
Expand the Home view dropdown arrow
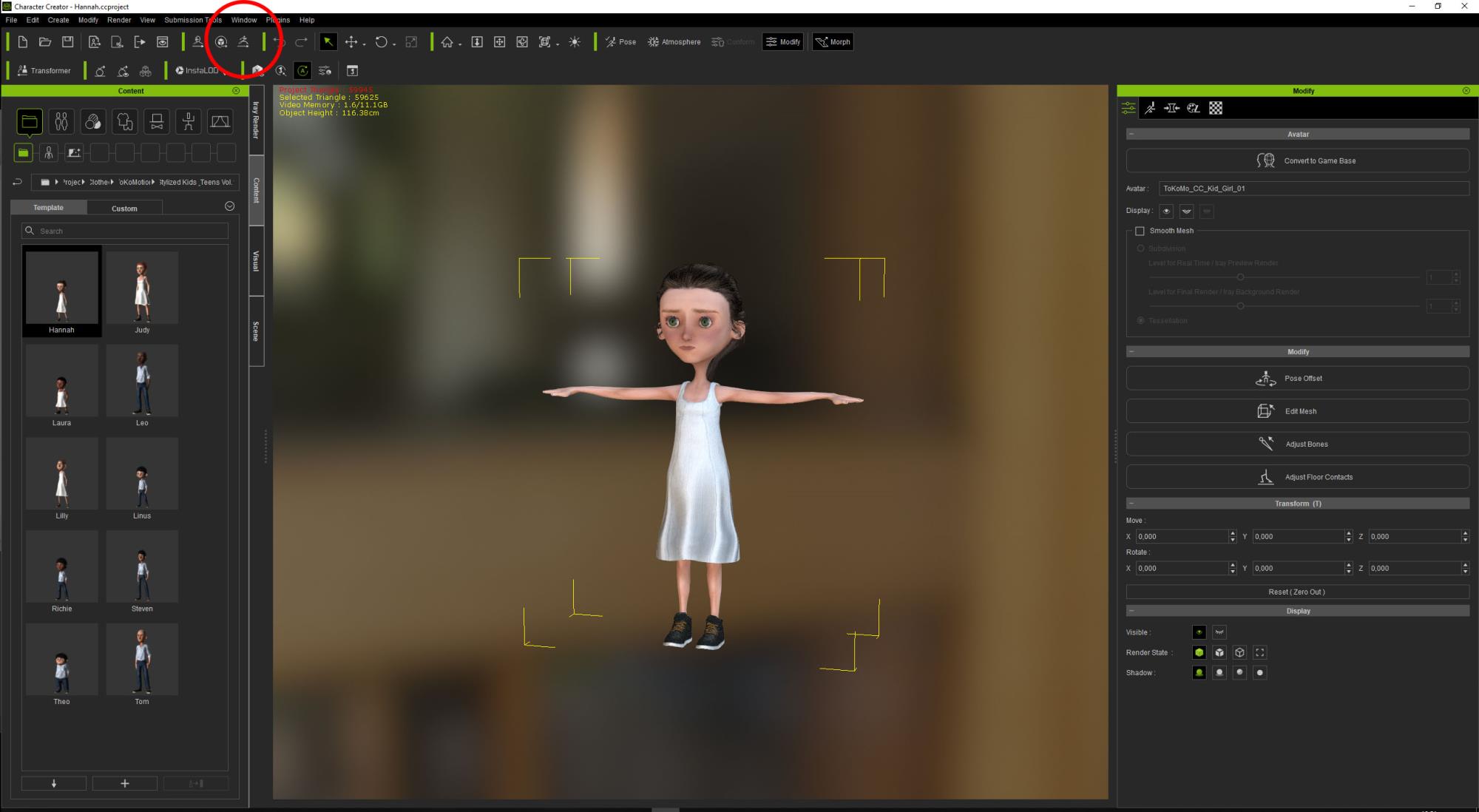460,44
